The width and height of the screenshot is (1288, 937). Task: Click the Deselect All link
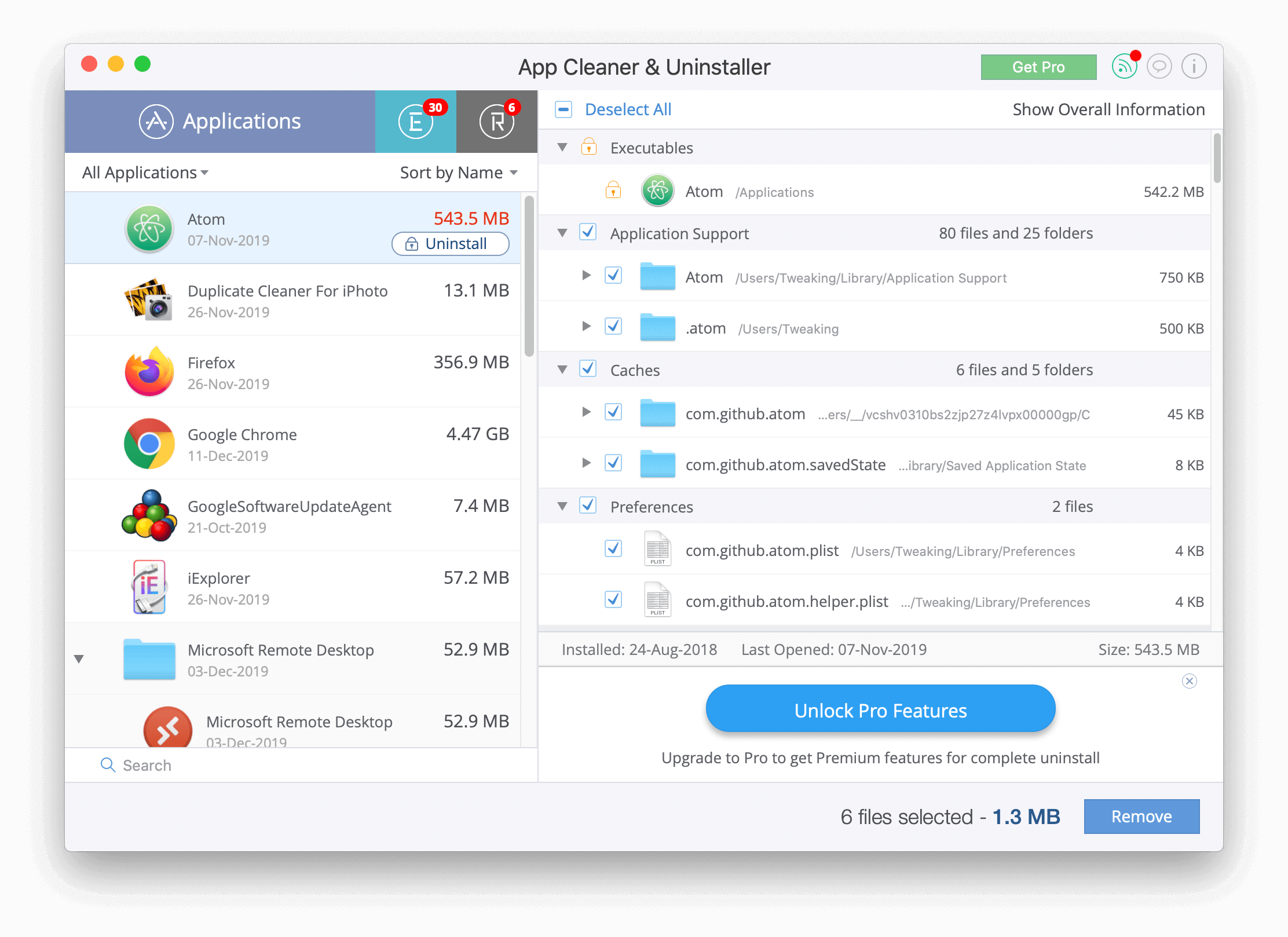click(628, 109)
